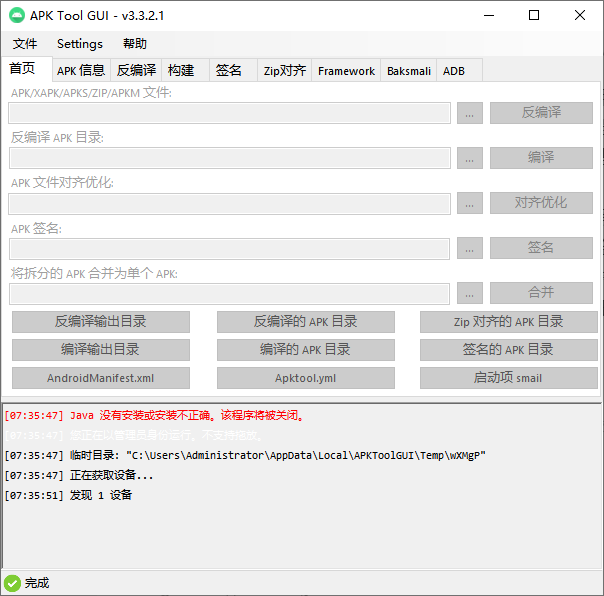This screenshot has width=604, height=596.
Task: Click the green Android app icon in title bar
Action: click(x=17, y=15)
